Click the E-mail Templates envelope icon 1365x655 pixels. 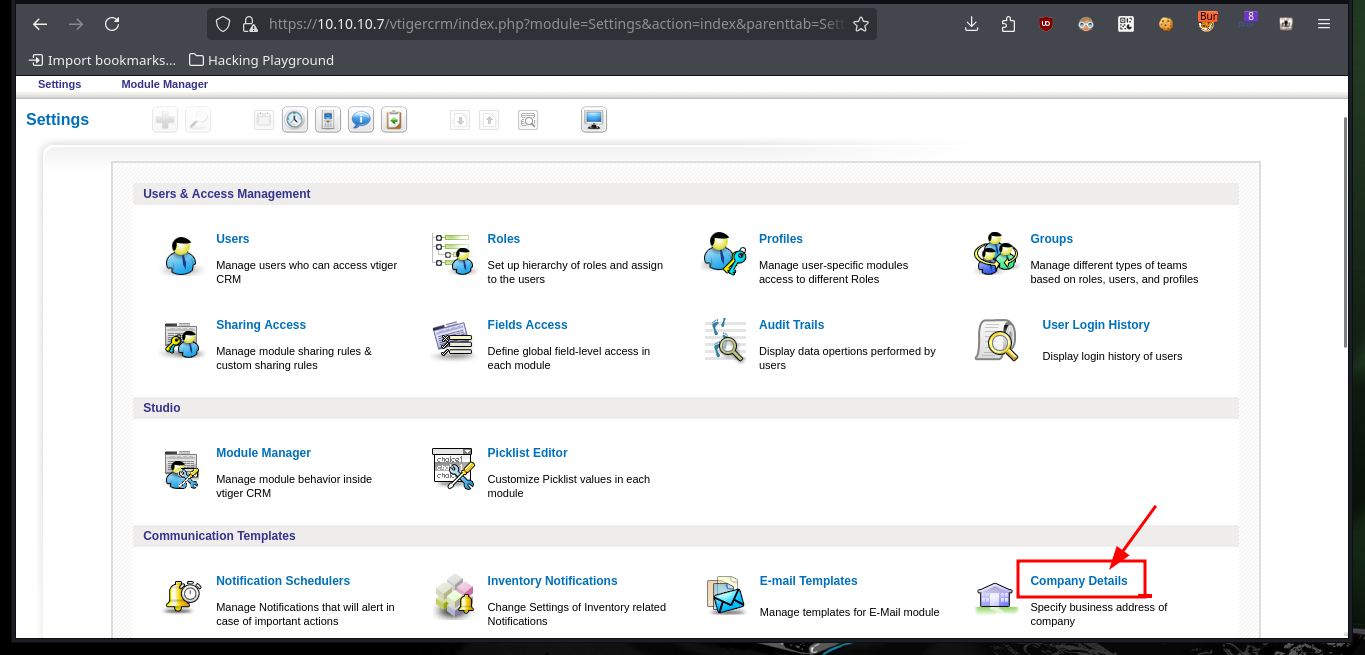point(726,596)
